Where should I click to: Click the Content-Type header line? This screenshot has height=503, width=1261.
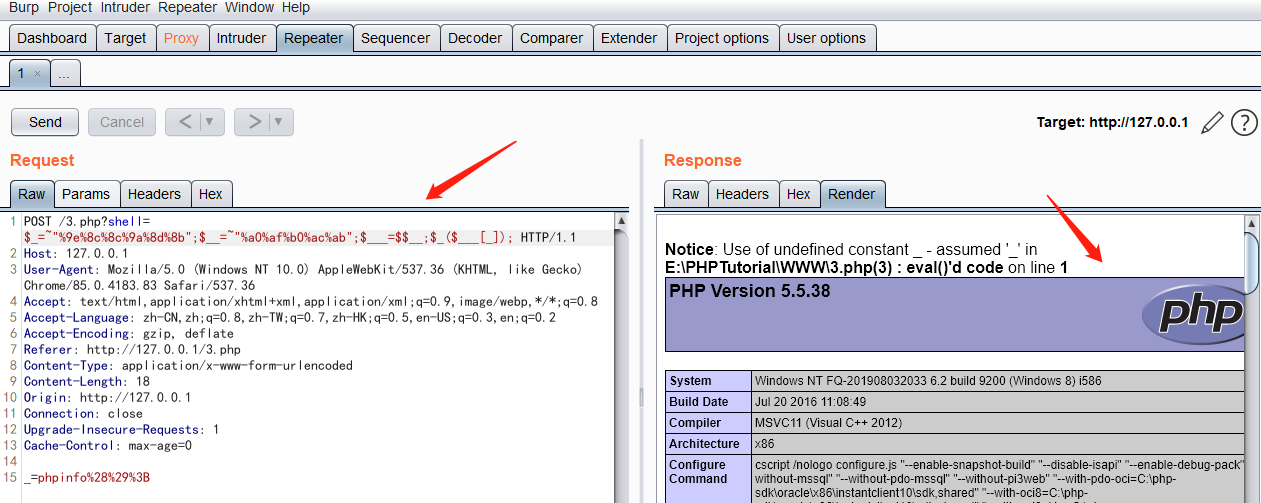187,366
